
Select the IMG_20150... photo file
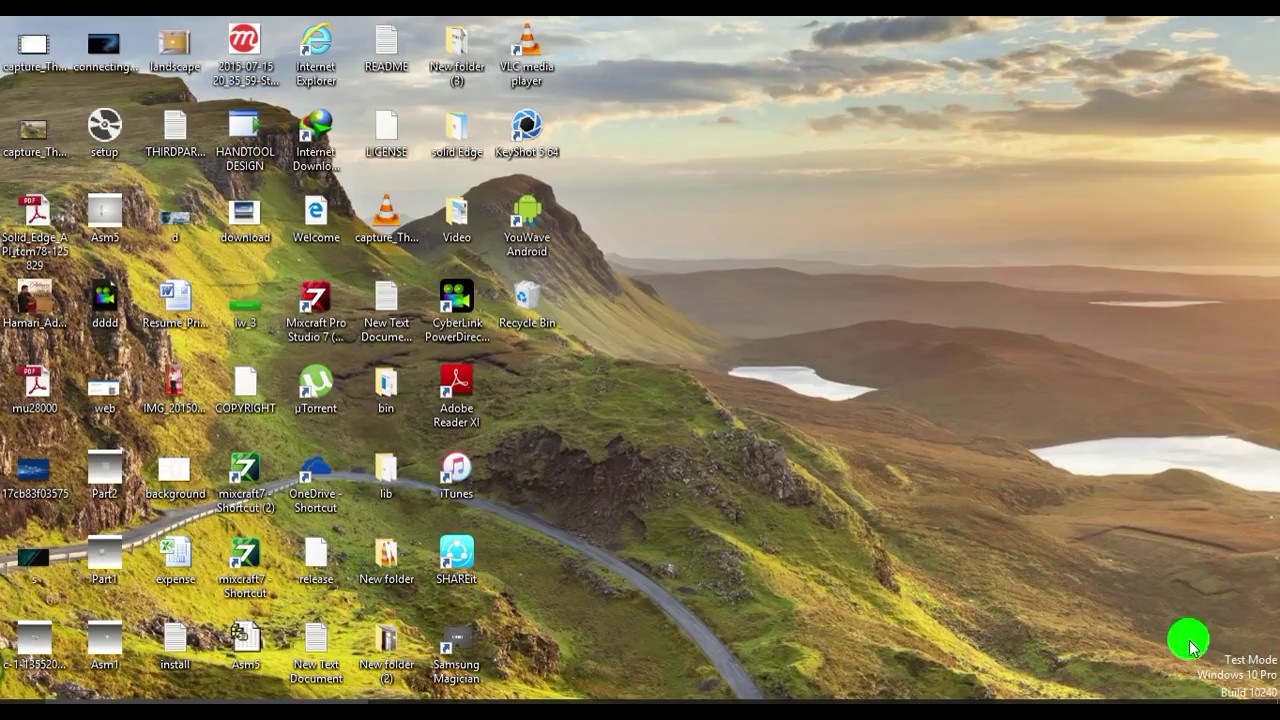click(175, 391)
